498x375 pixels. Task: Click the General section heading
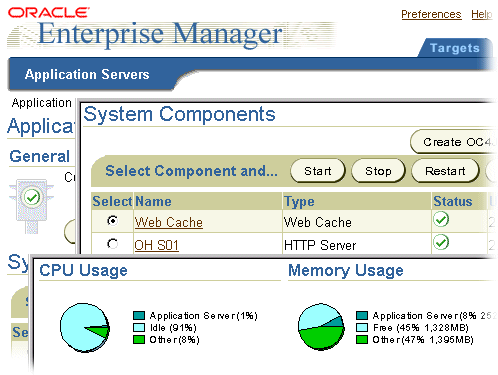[40, 156]
